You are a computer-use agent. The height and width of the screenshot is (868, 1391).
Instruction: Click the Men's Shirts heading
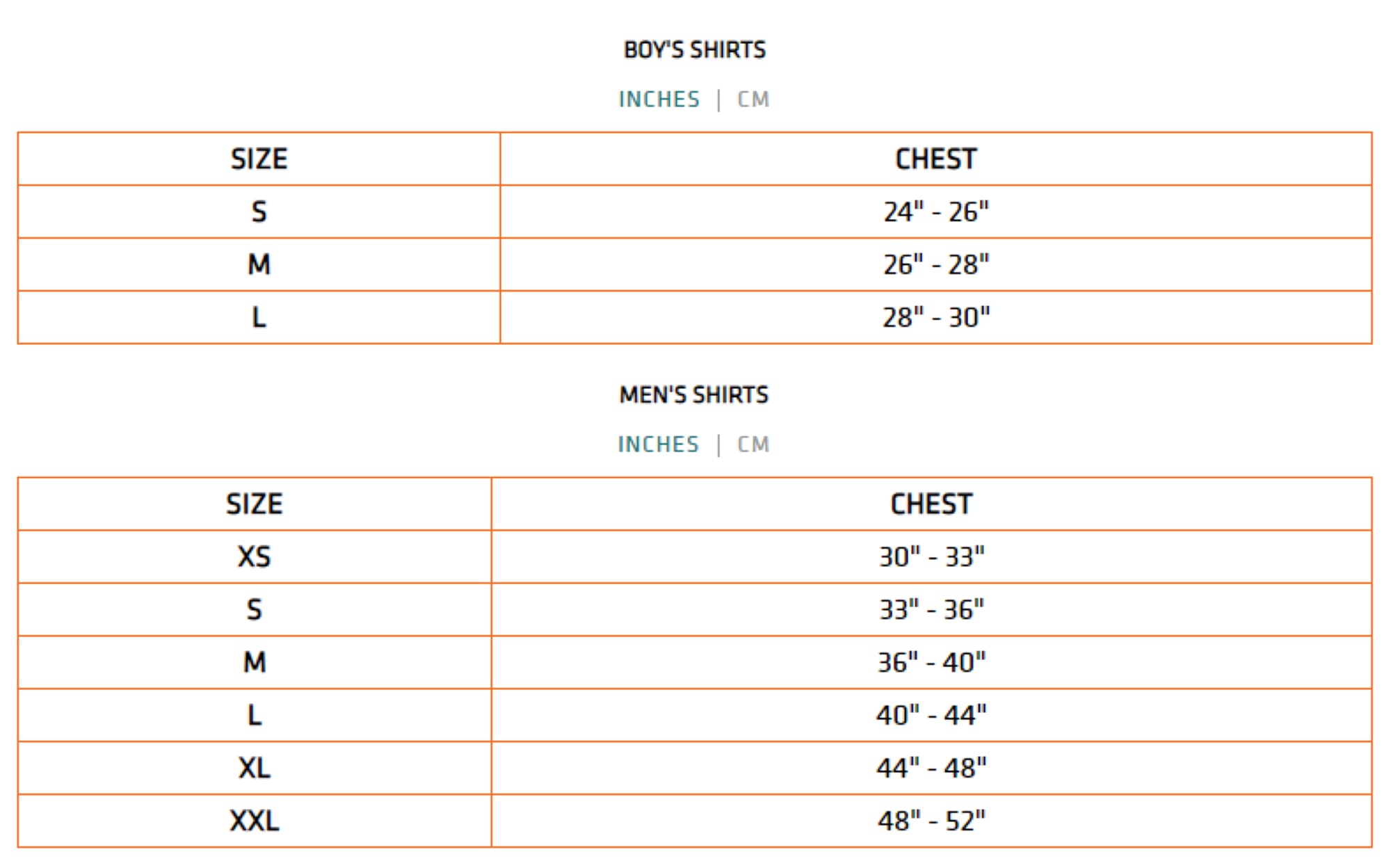click(x=694, y=395)
